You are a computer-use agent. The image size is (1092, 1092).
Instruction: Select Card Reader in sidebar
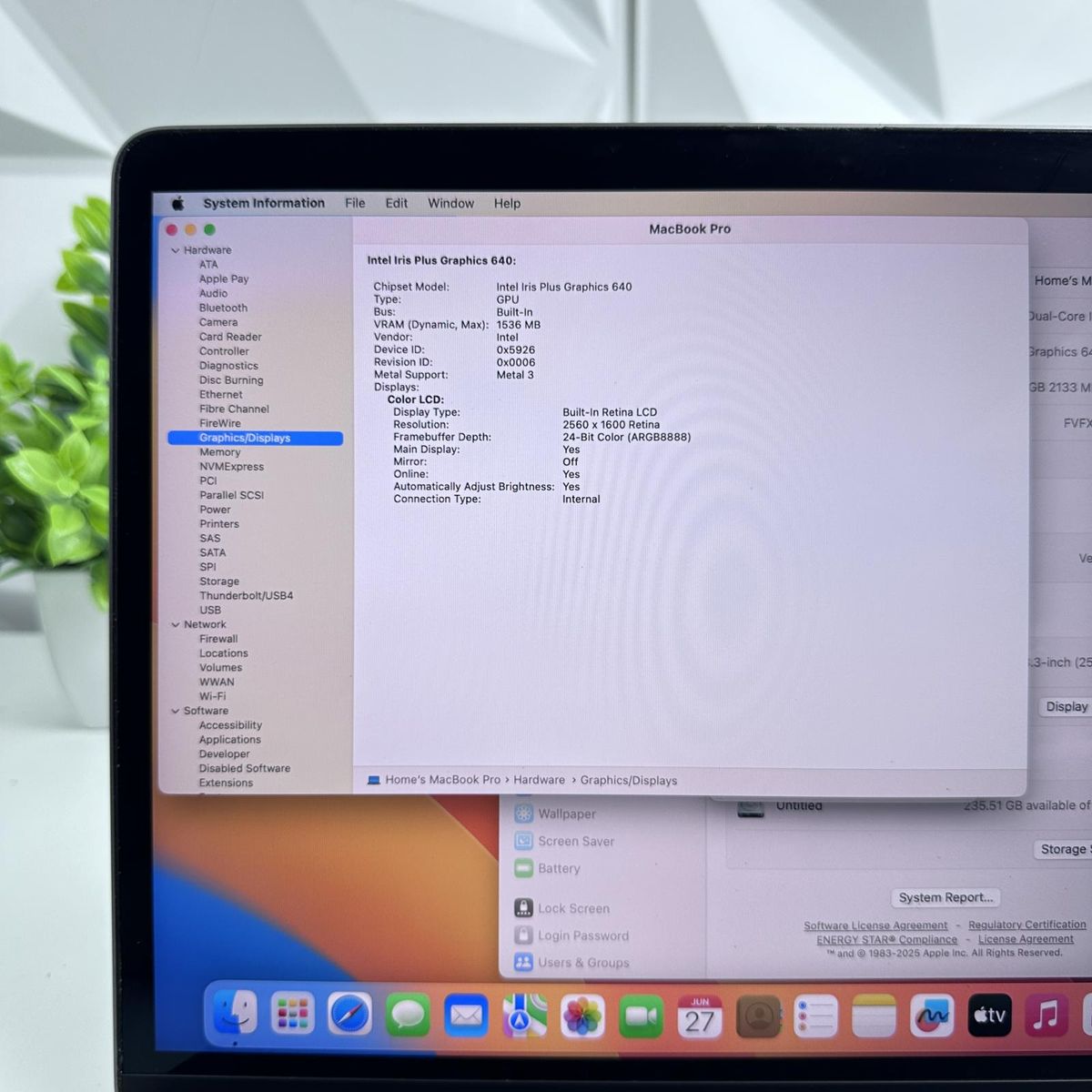(x=230, y=337)
